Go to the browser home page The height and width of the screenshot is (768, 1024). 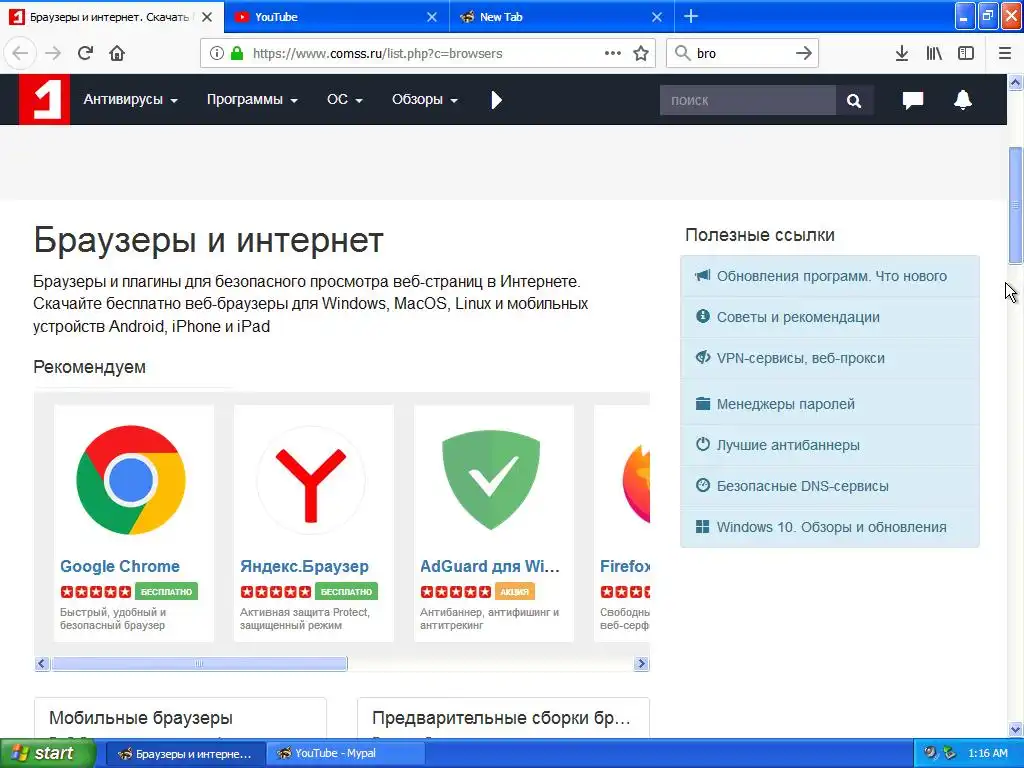pyautogui.click(x=117, y=53)
